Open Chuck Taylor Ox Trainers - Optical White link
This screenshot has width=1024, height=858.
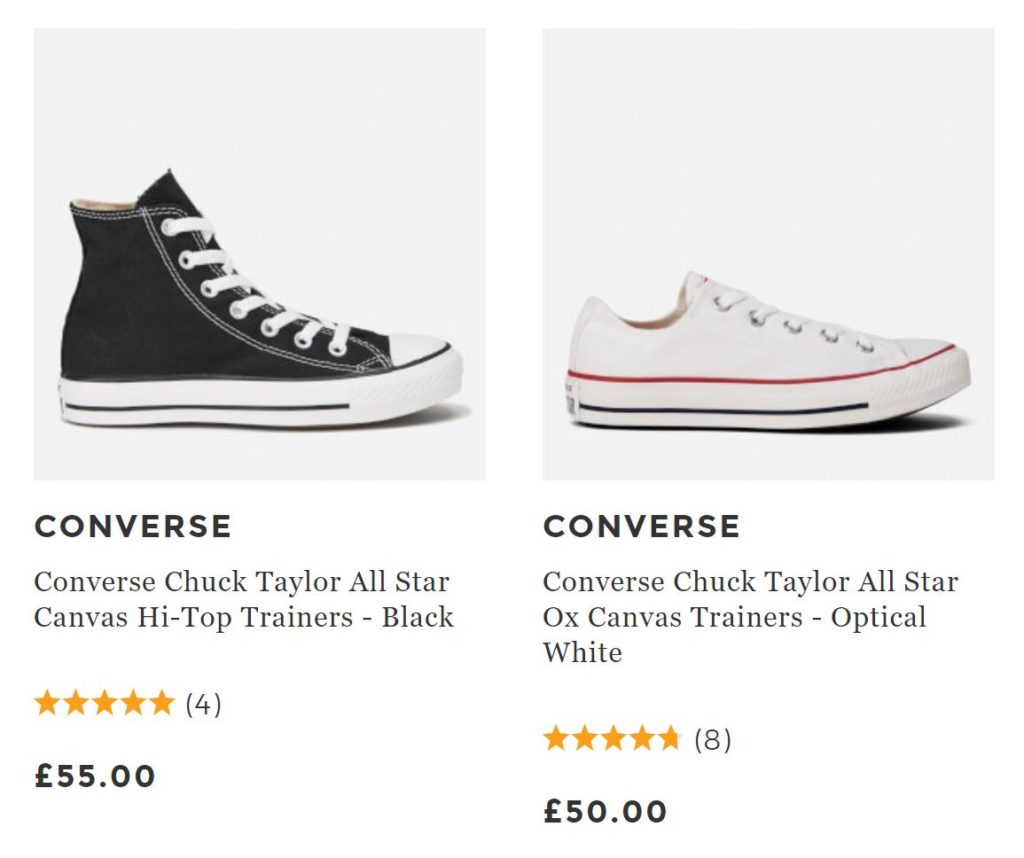(749, 616)
